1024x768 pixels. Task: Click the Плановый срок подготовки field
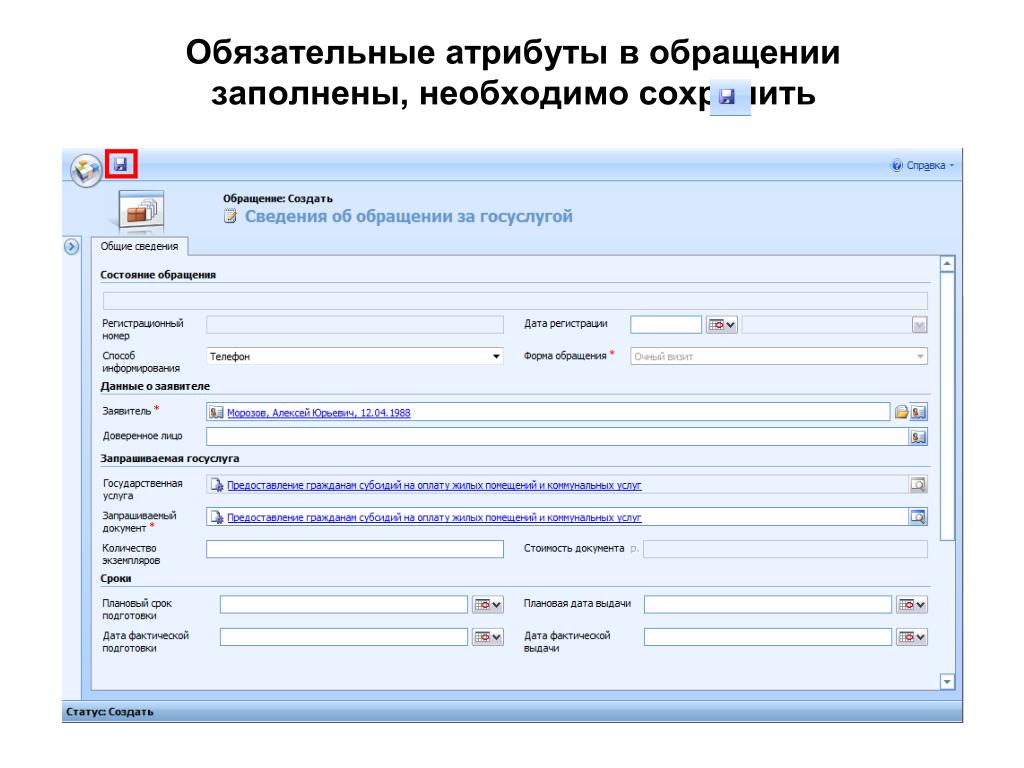(344, 605)
